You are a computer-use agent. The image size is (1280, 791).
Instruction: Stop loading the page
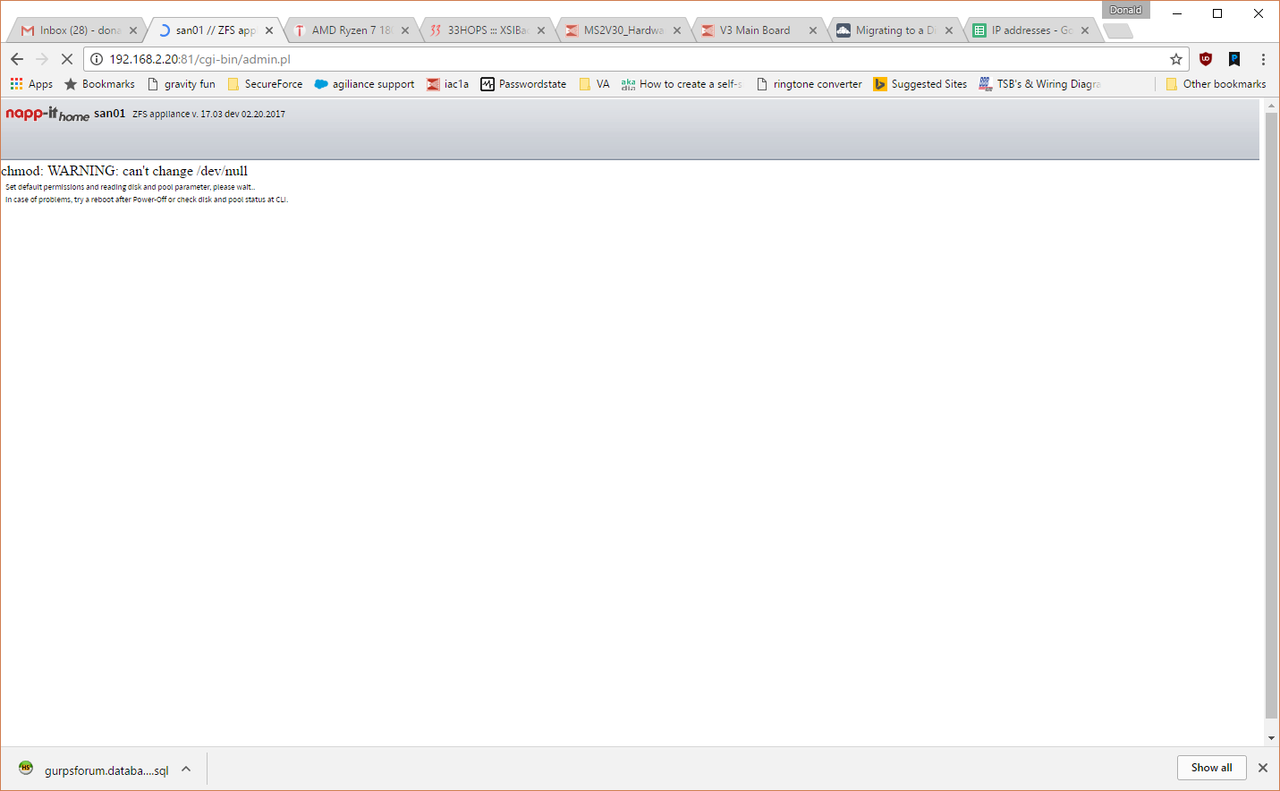pyautogui.click(x=66, y=59)
